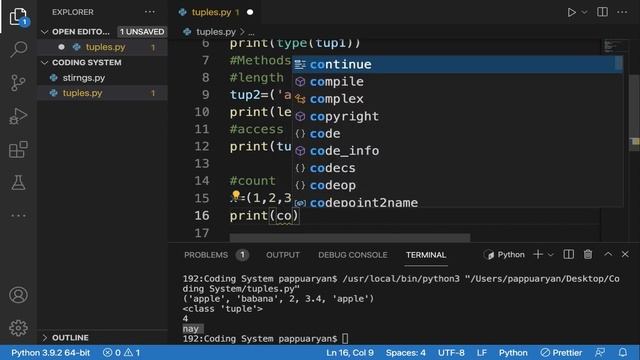Choose 'complex' from autocomplete list
Screen dimensions: 640x360
[x=457, y=98]
